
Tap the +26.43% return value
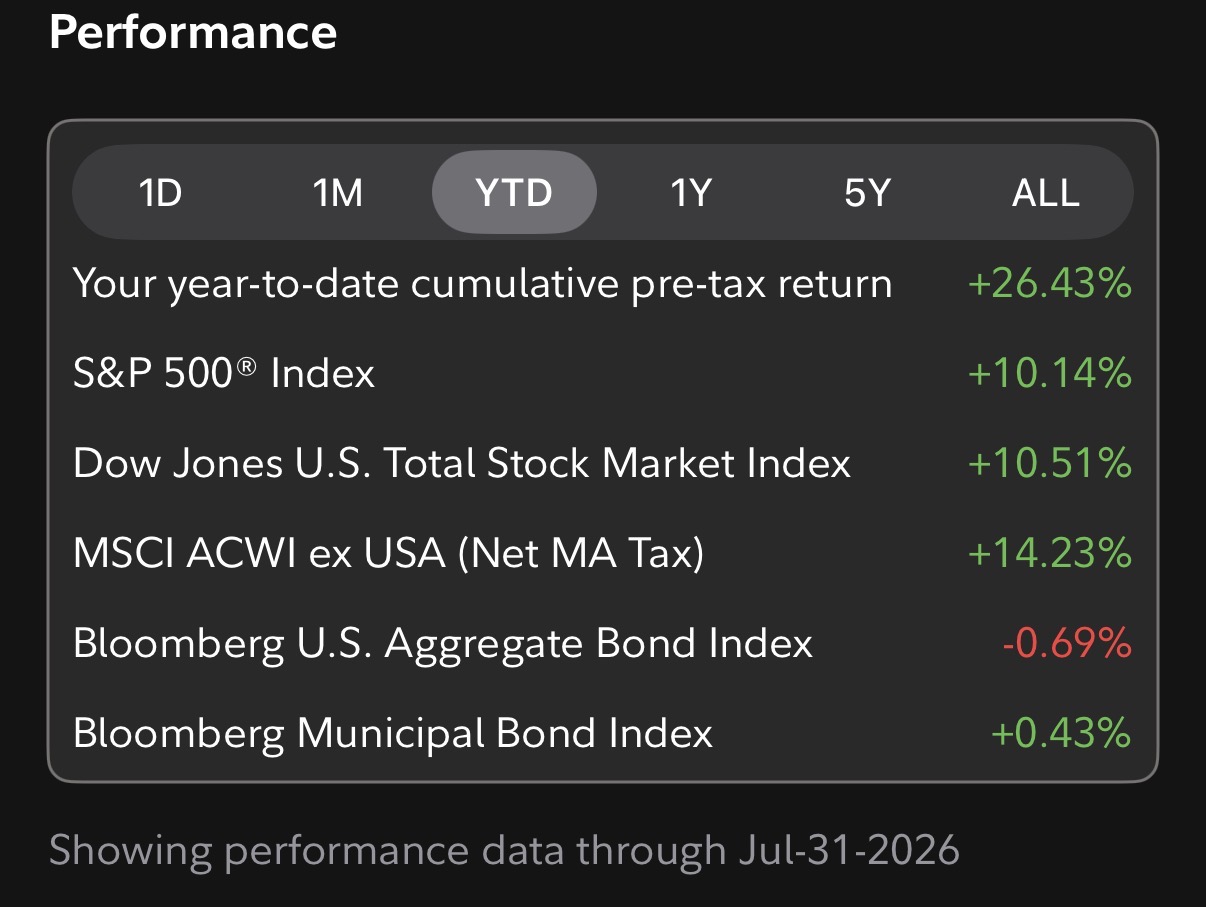pos(1050,285)
